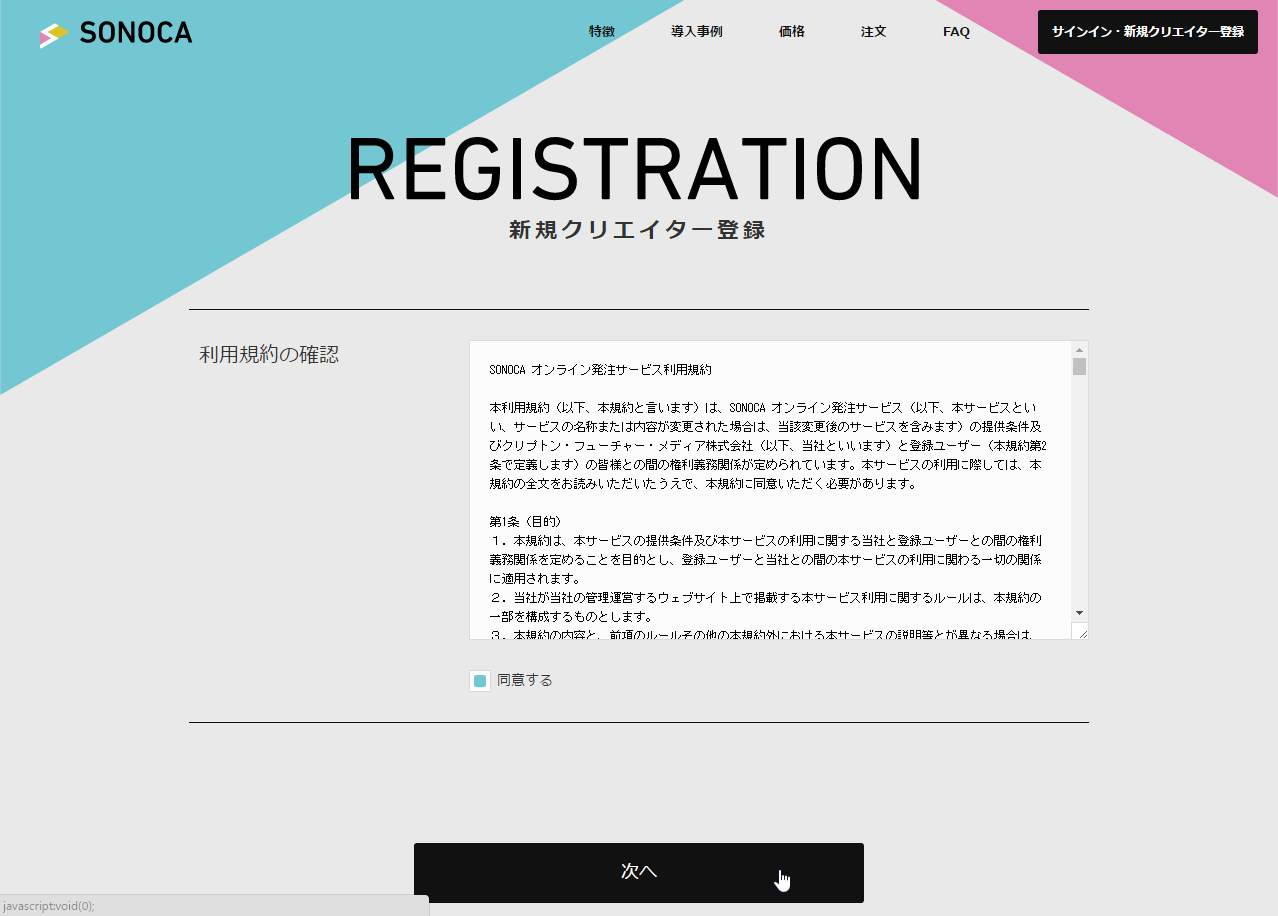1278x916 pixels.
Task: Click the 利用規約の確認 label
Action: pyautogui.click(x=270, y=355)
